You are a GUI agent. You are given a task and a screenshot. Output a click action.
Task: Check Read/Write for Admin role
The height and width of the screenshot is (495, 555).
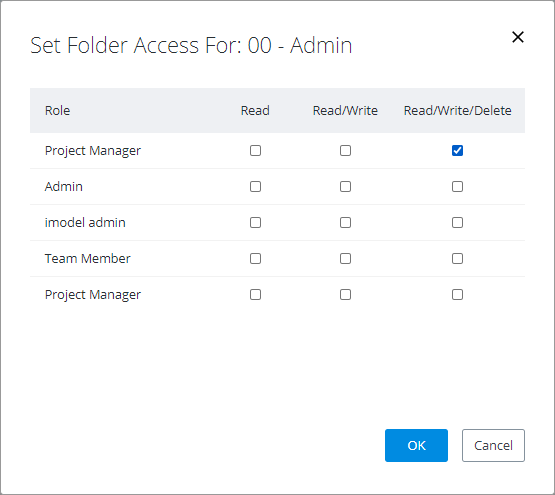tap(345, 187)
